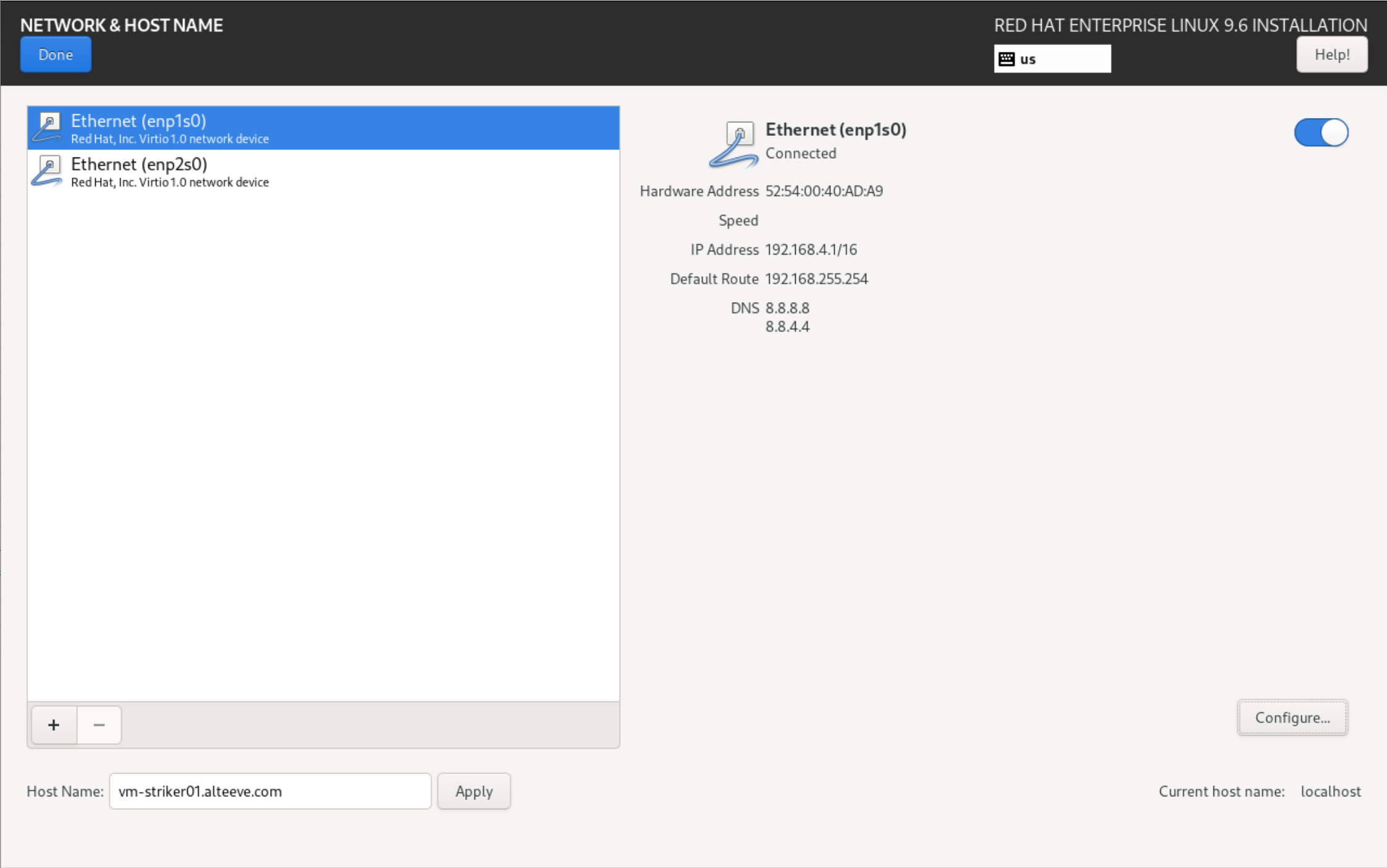Click the IP address 192.168.4.1/16

pos(811,250)
